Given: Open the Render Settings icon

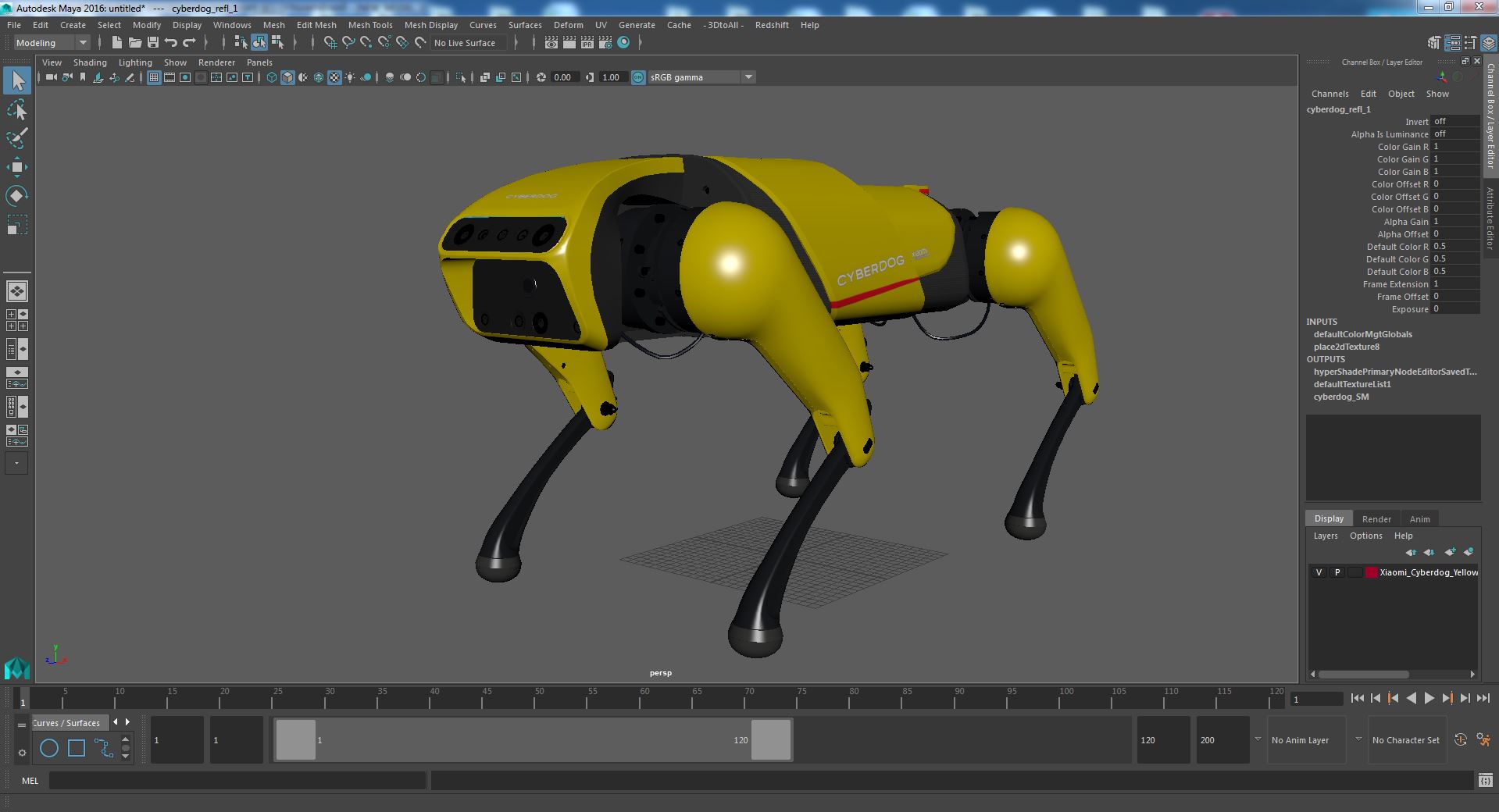Looking at the screenshot, I should 605,42.
